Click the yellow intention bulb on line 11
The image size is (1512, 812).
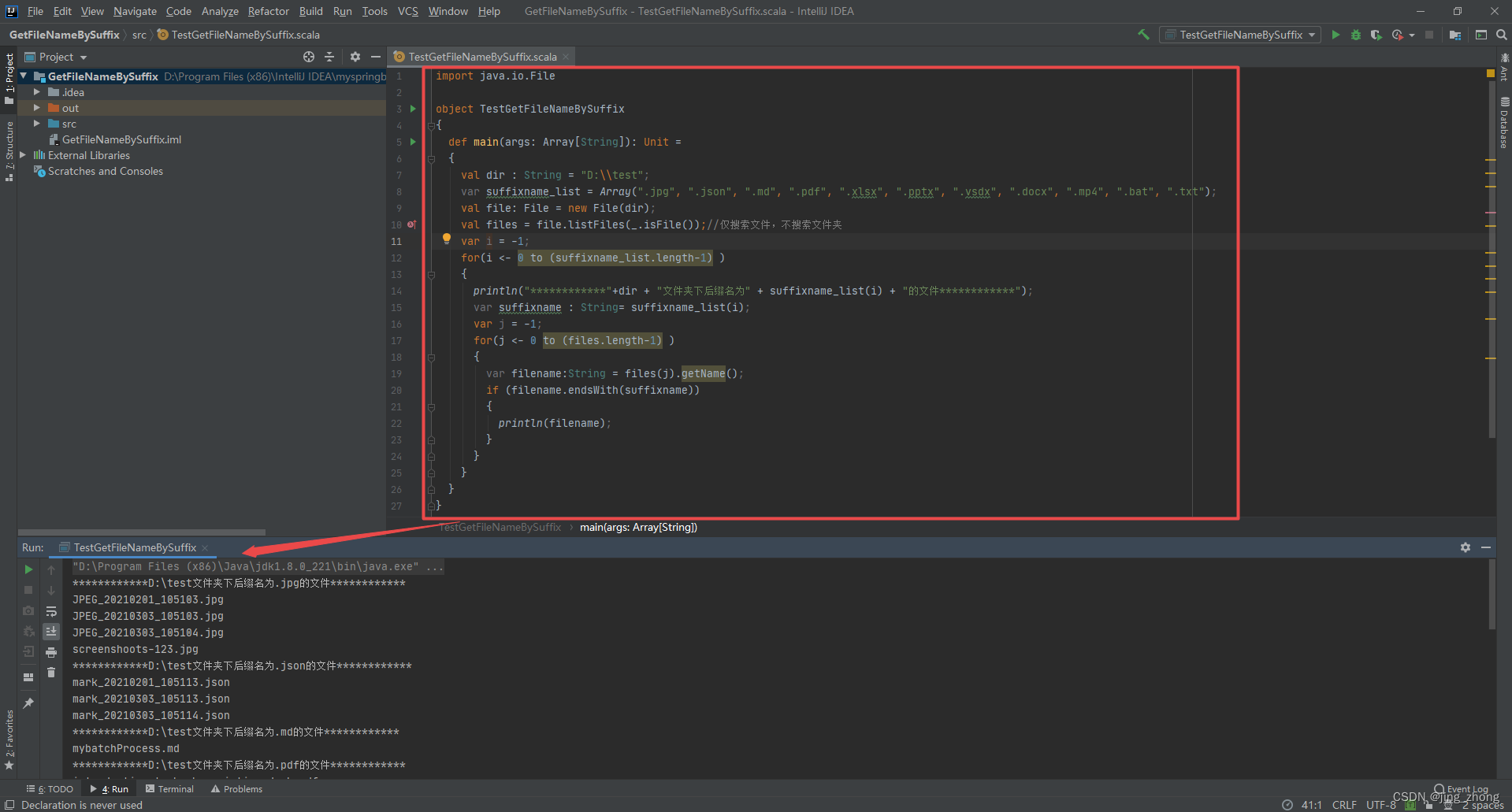pyautogui.click(x=447, y=239)
